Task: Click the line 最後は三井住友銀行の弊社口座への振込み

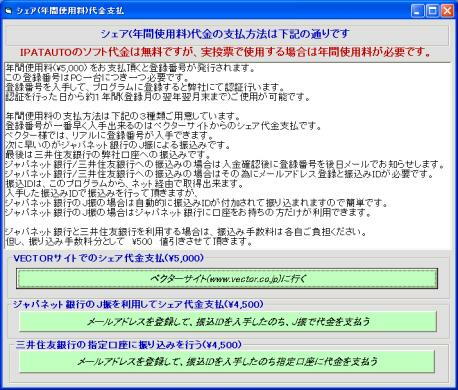Action: tap(108, 155)
